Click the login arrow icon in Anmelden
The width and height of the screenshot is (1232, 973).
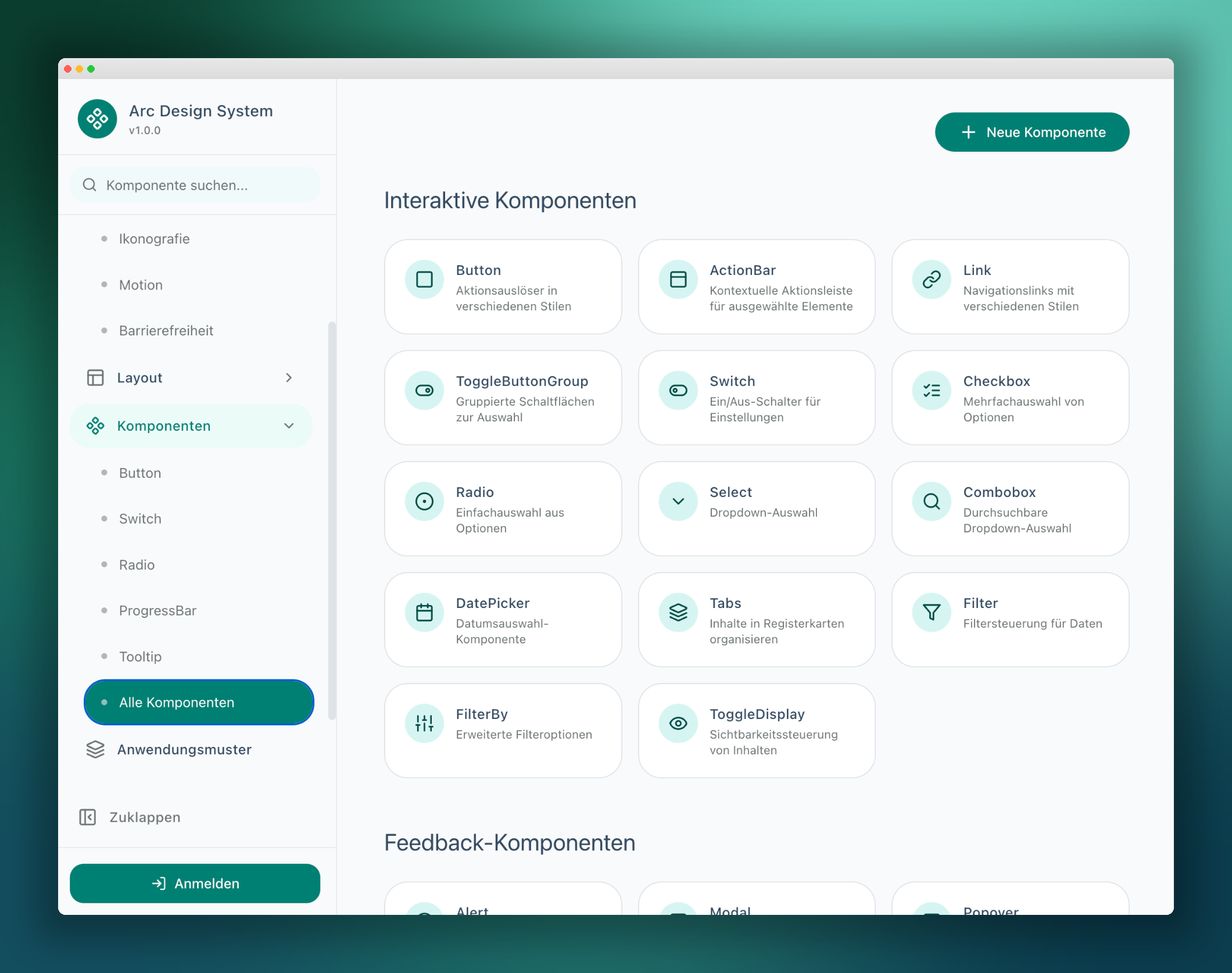pos(159,883)
